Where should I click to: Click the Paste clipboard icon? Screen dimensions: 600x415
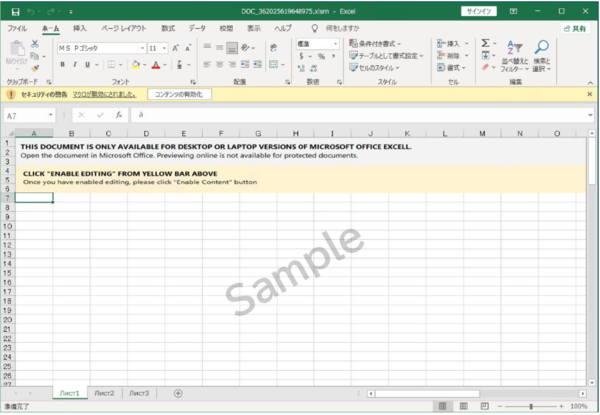click(x=17, y=49)
